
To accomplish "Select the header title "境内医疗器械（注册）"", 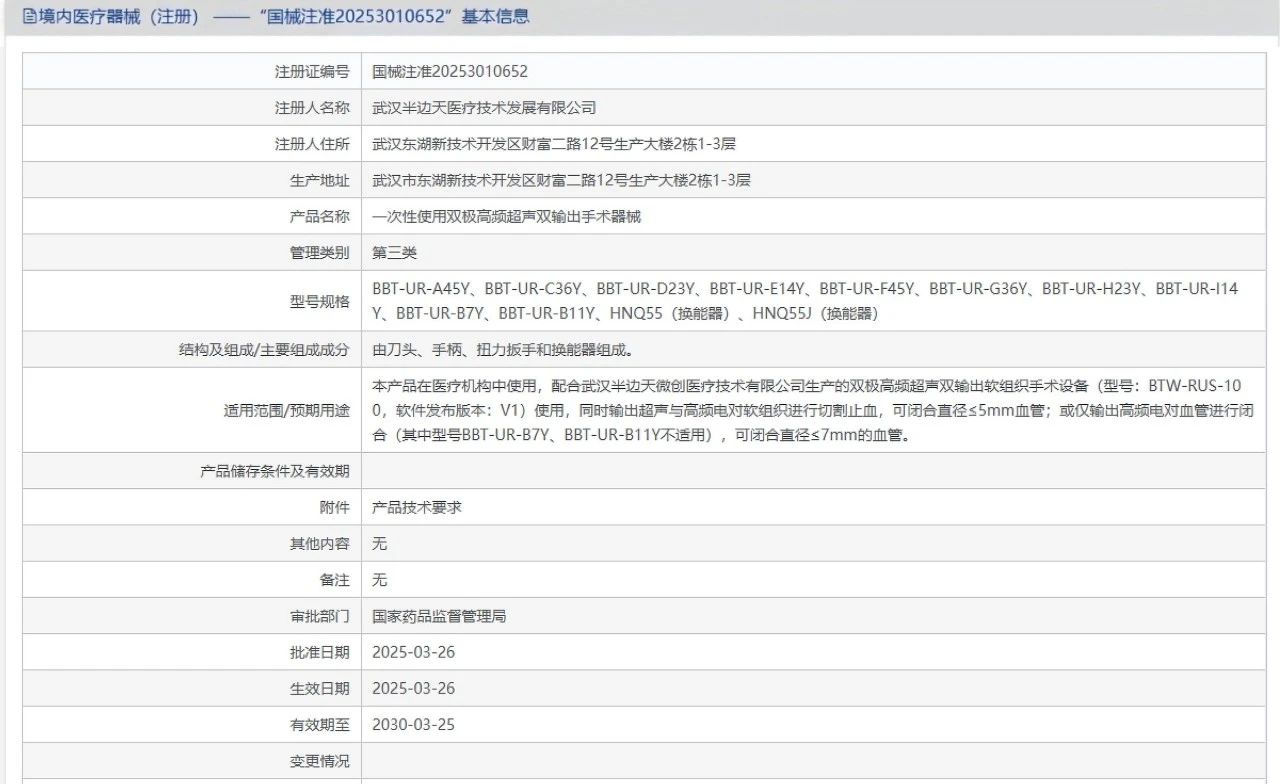I will pyautogui.click(x=119, y=16).
